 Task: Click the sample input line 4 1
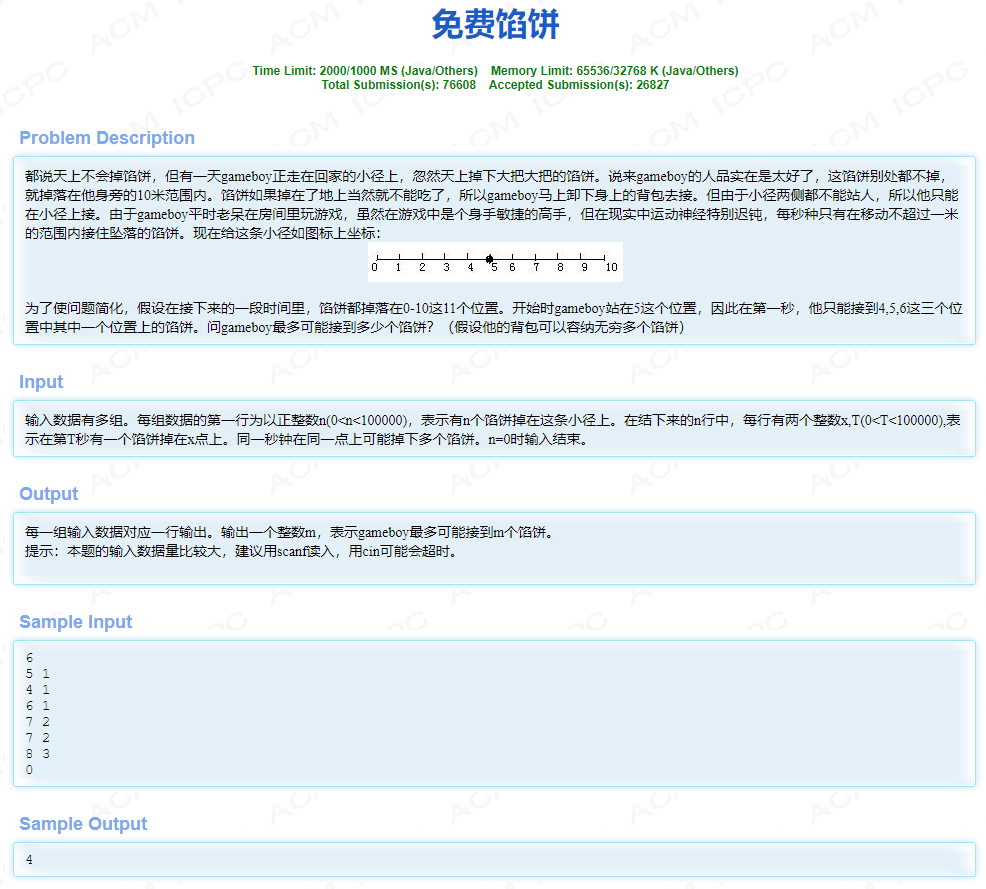pyautogui.click(x=38, y=690)
